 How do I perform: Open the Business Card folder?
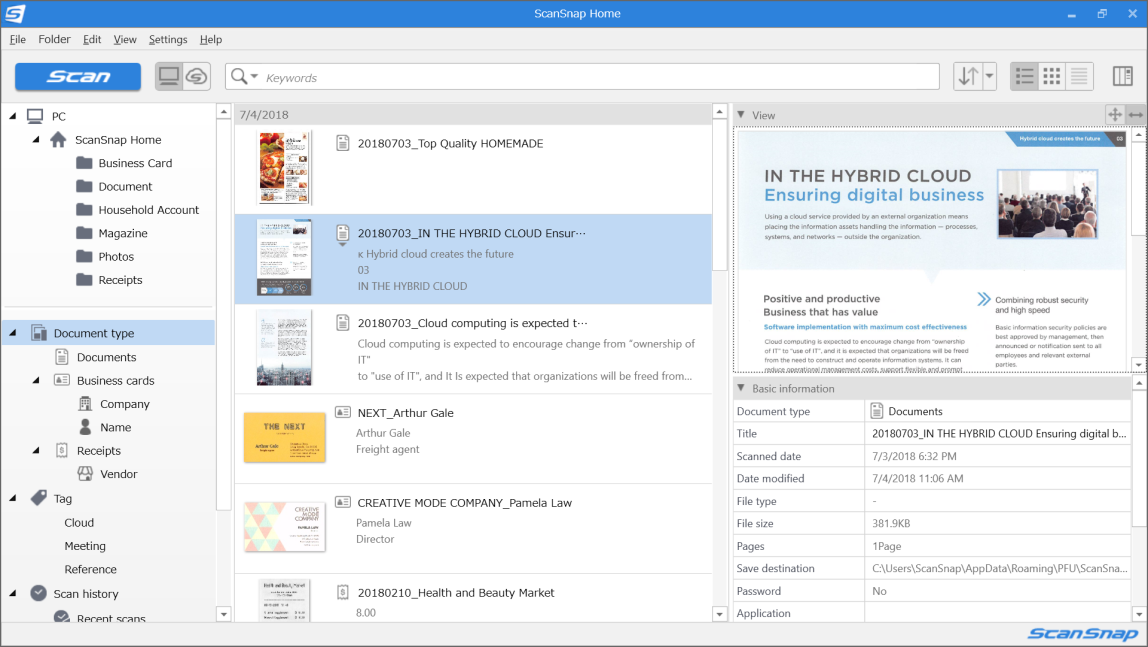coord(135,163)
